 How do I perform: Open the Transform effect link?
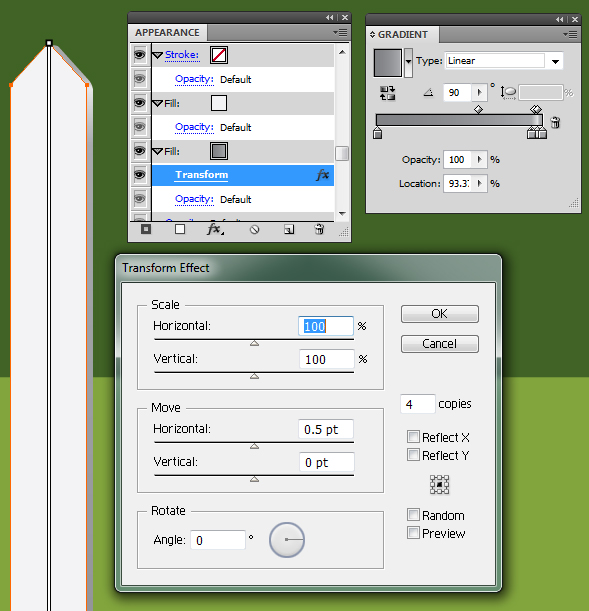202,175
